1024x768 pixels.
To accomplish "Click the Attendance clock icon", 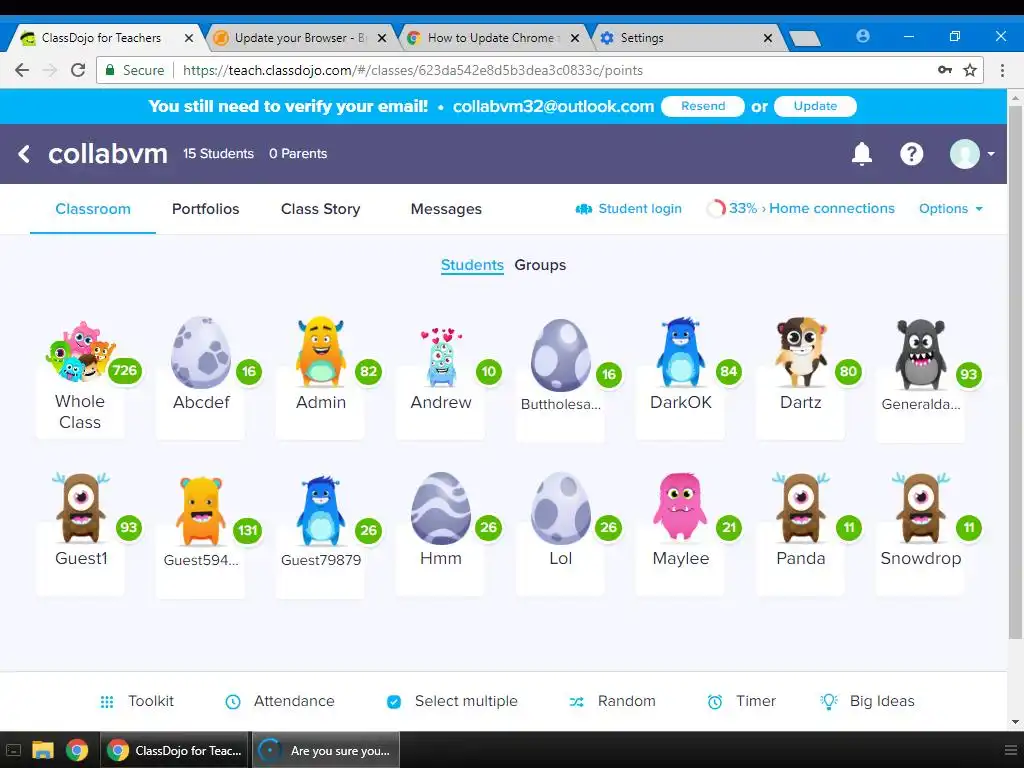I will [x=233, y=701].
